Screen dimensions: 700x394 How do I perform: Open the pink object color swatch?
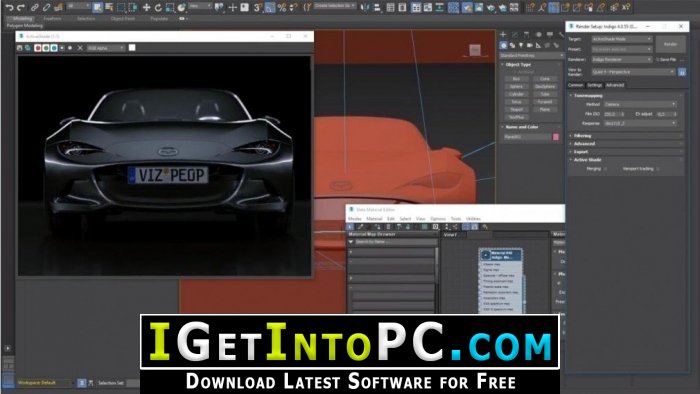coord(556,137)
